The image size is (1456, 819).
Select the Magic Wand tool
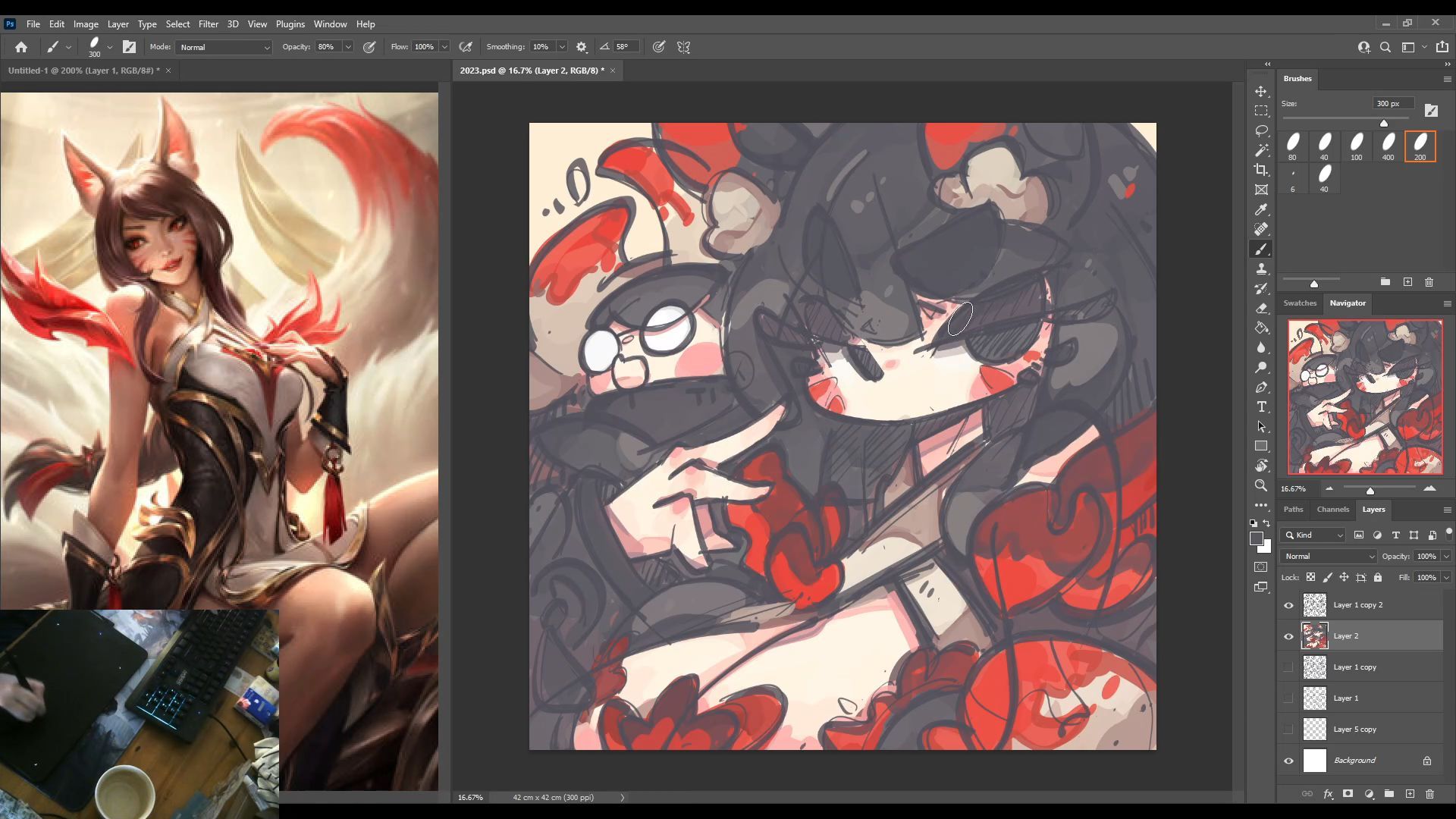(x=1261, y=150)
